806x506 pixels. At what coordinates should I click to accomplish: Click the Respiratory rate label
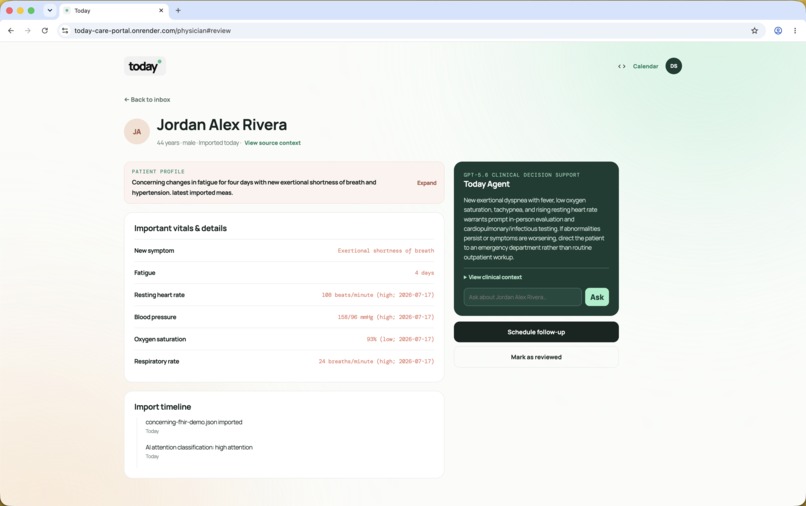157,362
